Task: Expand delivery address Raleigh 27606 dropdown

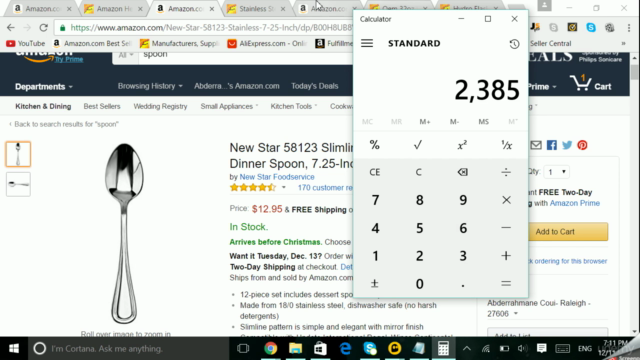Action: [x=516, y=314]
